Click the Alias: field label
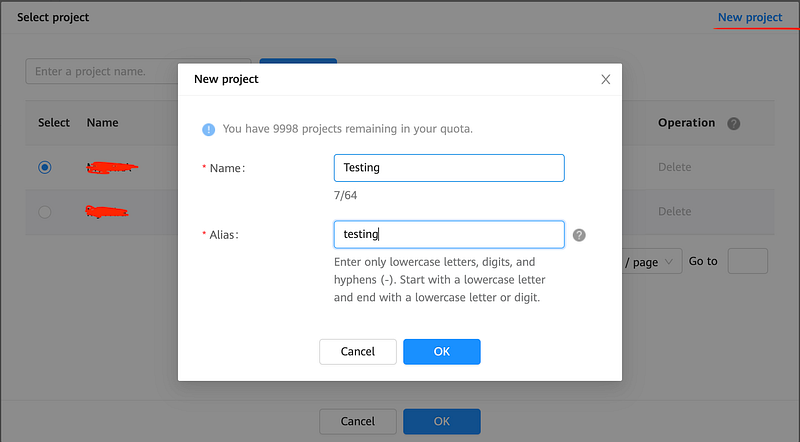The image size is (800, 442). [x=224, y=235]
